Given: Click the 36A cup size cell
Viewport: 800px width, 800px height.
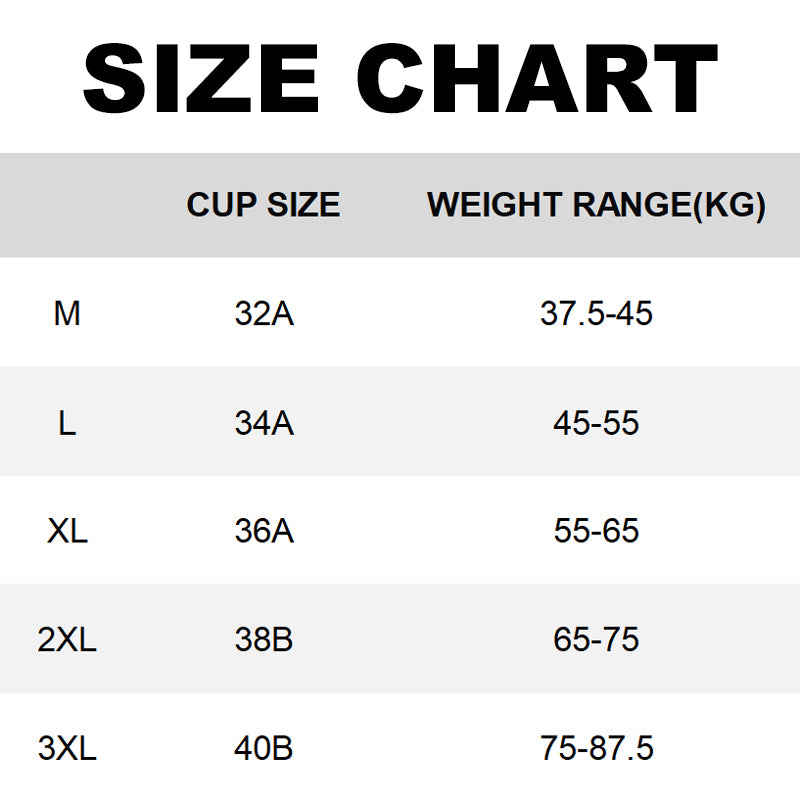Looking at the screenshot, I should (264, 531).
